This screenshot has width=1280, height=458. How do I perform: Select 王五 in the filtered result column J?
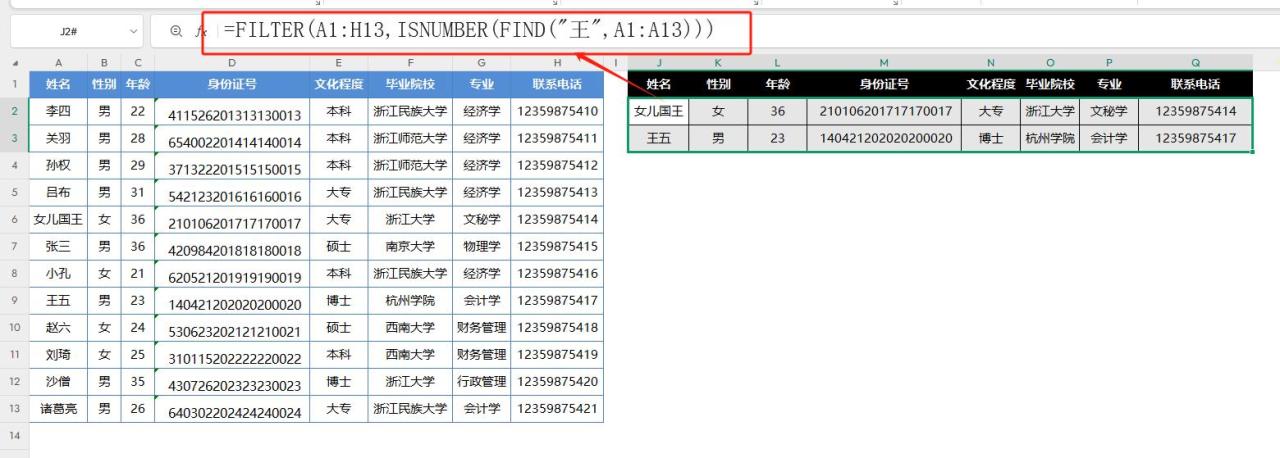[658, 138]
